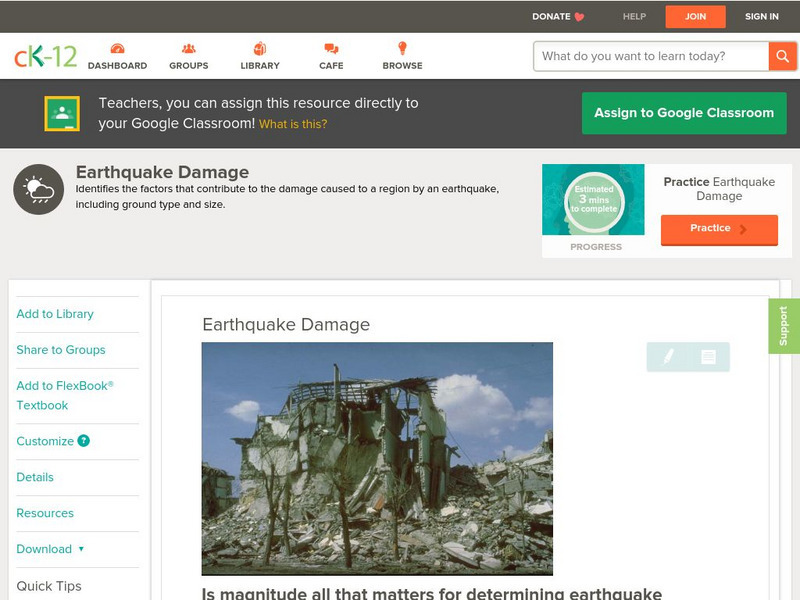Open the Dashboard via its gauge icon
The image size is (800, 600).
point(119,47)
